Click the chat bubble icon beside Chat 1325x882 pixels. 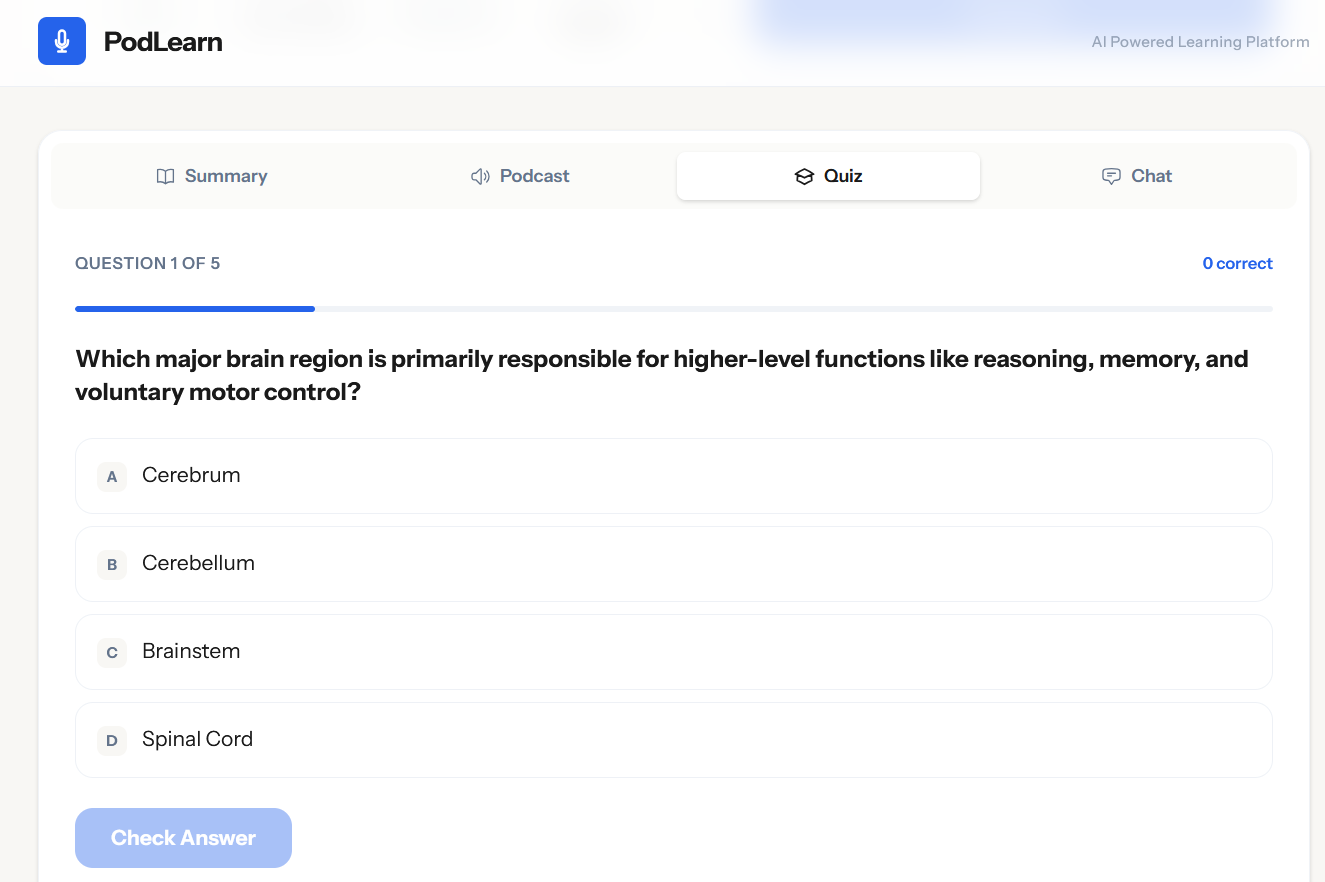point(1111,176)
